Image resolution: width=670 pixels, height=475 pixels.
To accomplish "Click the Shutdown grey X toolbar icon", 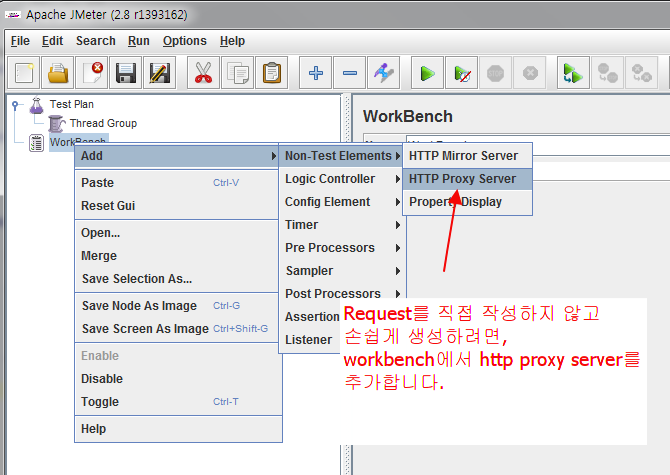I will [x=530, y=73].
